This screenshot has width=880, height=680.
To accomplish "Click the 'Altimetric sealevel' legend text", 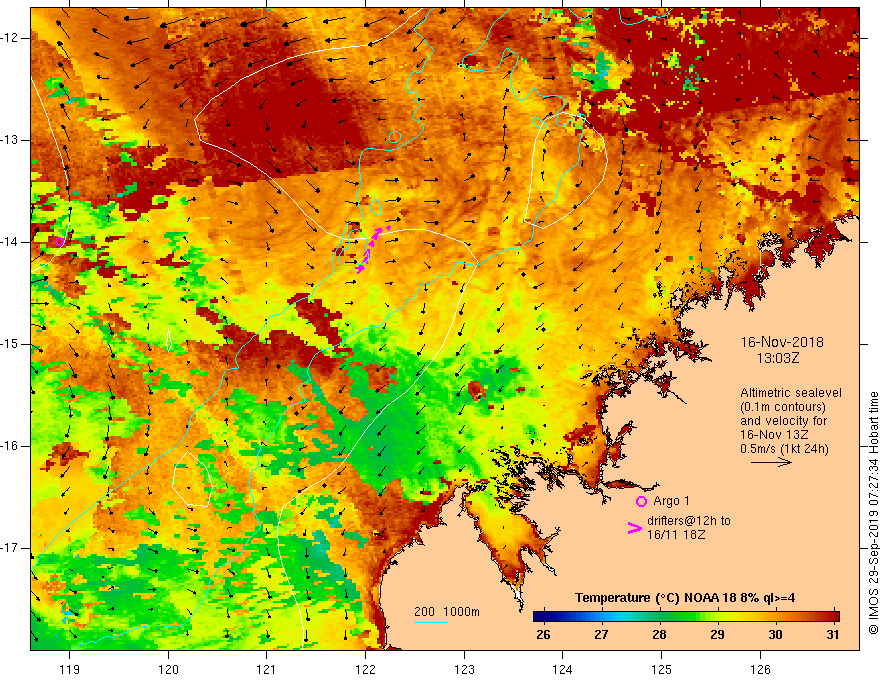I will [791, 393].
